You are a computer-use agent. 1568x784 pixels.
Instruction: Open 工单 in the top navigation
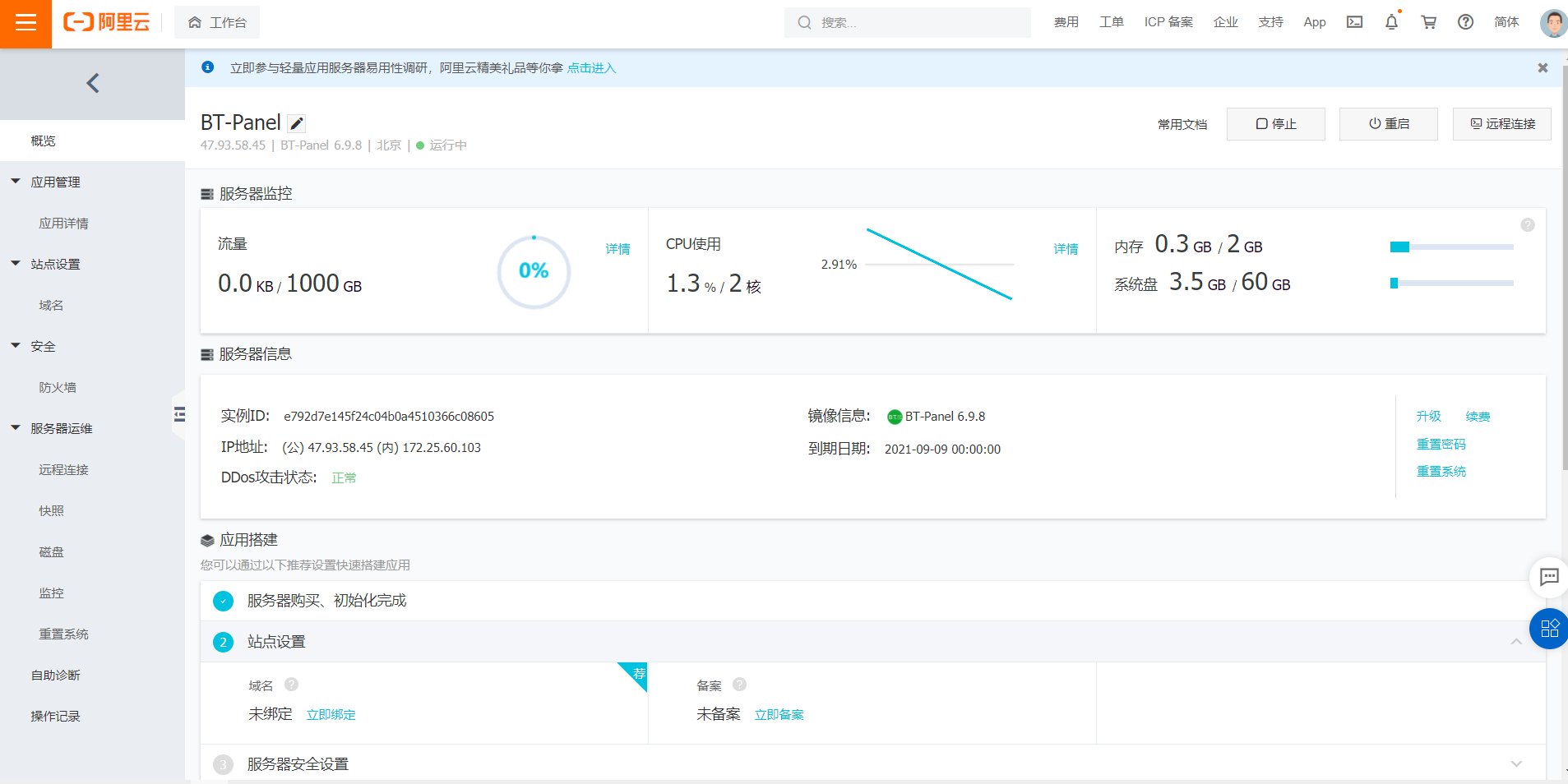[x=1111, y=22]
